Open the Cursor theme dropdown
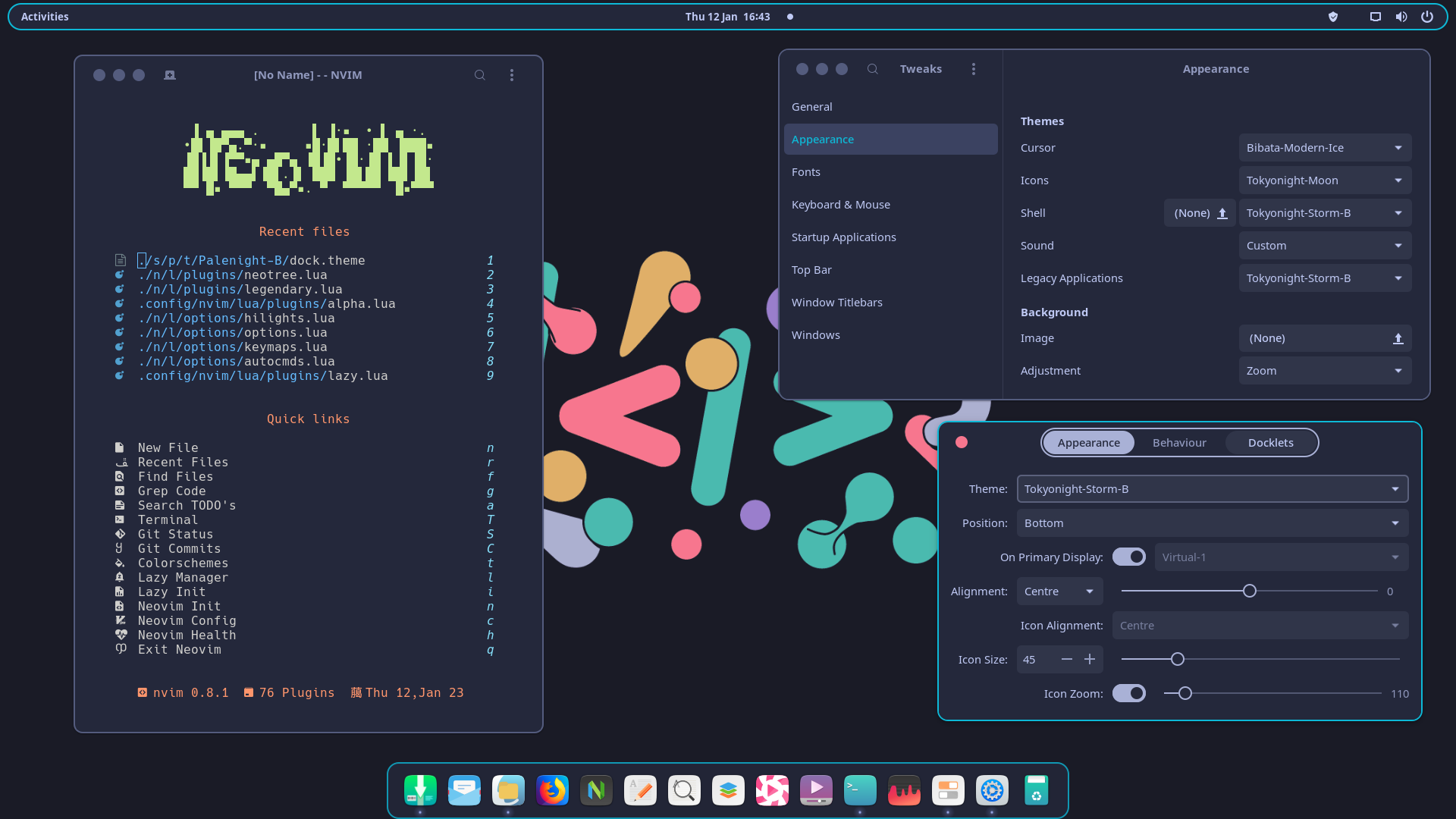Screen dimensions: 1456x819 (x=1325, y=148)
